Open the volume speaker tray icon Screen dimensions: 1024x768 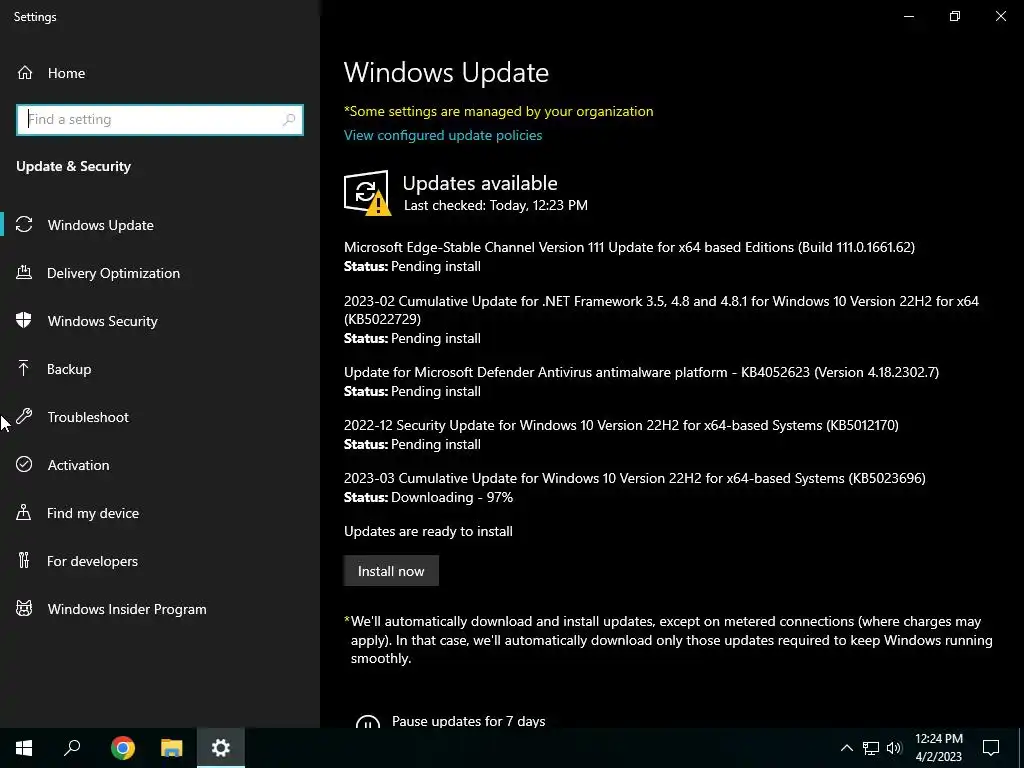tap(894, 748)
